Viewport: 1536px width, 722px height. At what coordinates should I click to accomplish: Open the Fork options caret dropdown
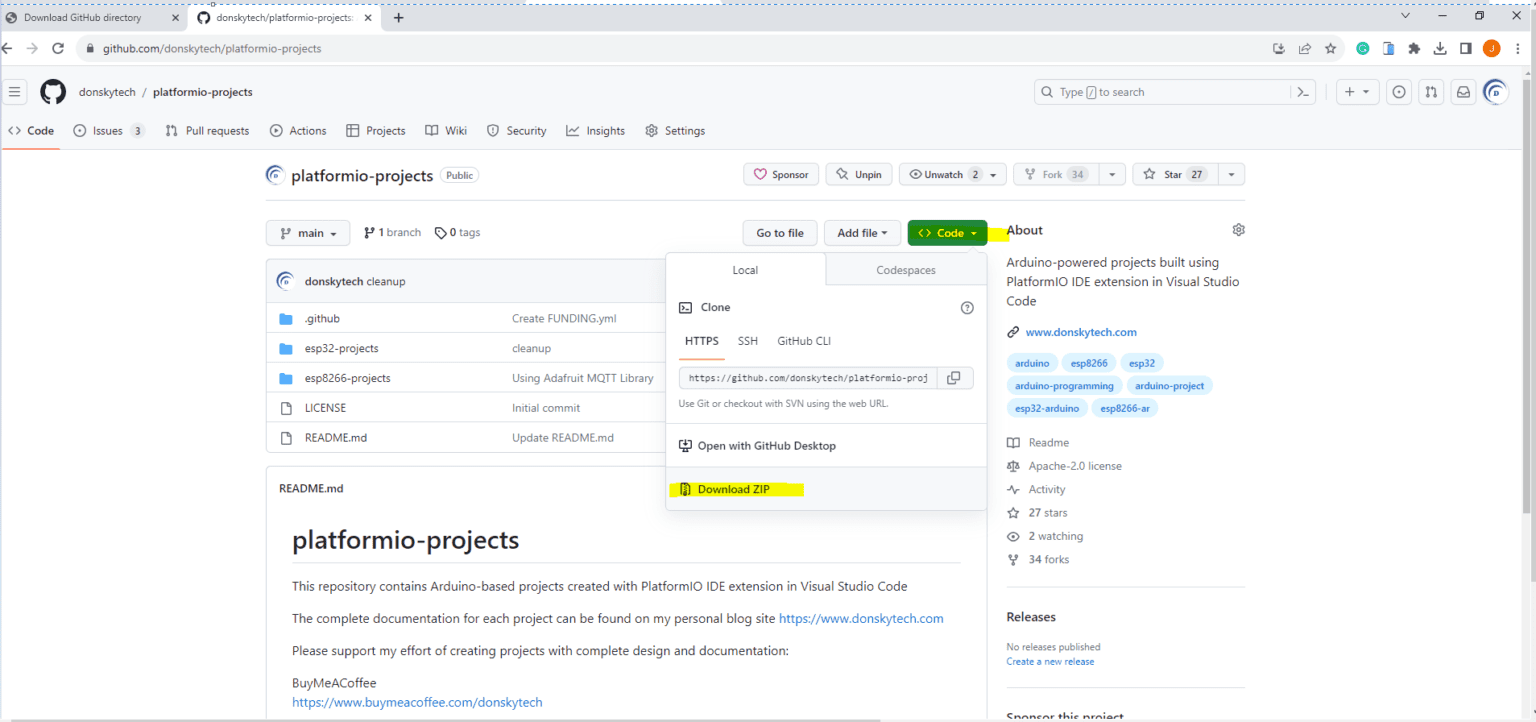click(x=1111, y=173)
